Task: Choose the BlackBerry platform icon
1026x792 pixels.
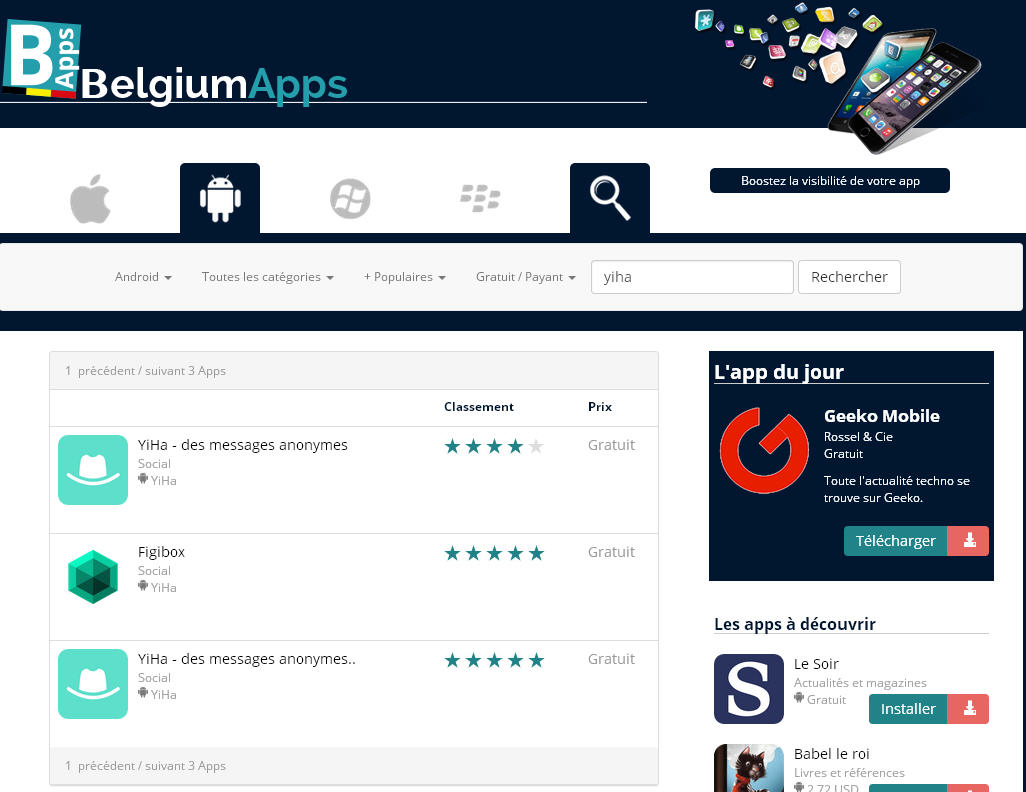Action: click(x=480, y=198)
